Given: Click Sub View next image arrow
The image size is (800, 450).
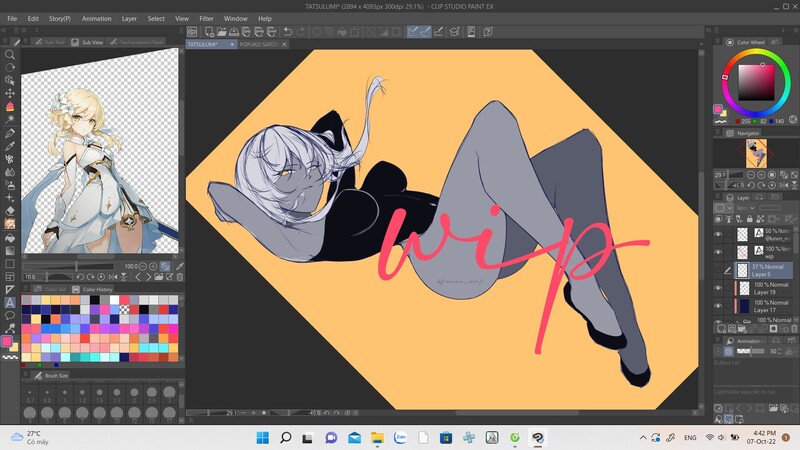Looking at the screenshot, I should click(x=148, y=277).
